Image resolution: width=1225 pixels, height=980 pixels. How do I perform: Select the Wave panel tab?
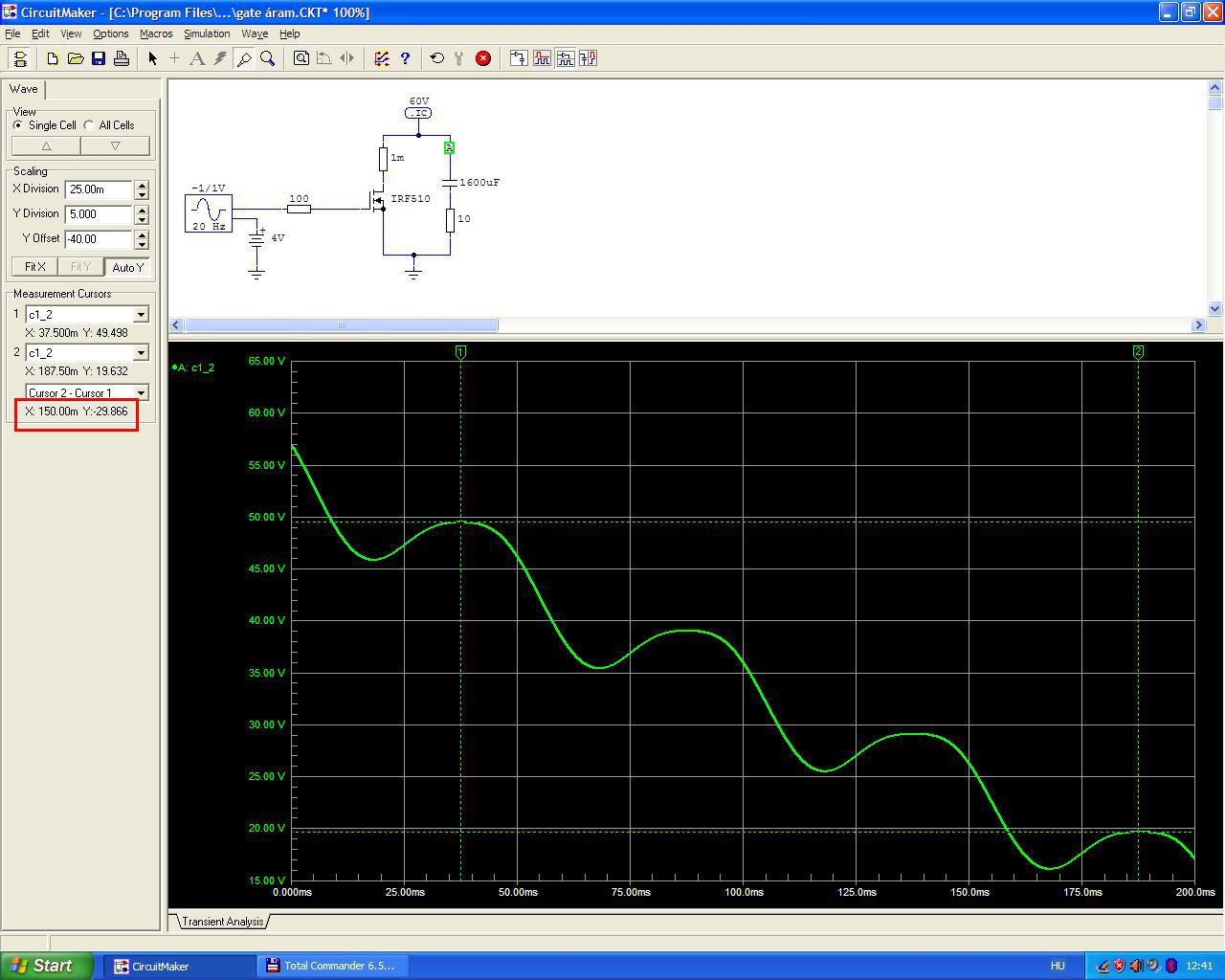coord(24,89)
